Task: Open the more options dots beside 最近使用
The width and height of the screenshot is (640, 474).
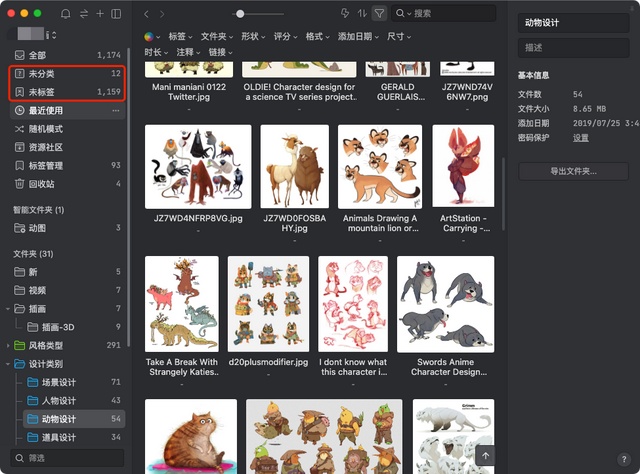Action: coord(116,111)
